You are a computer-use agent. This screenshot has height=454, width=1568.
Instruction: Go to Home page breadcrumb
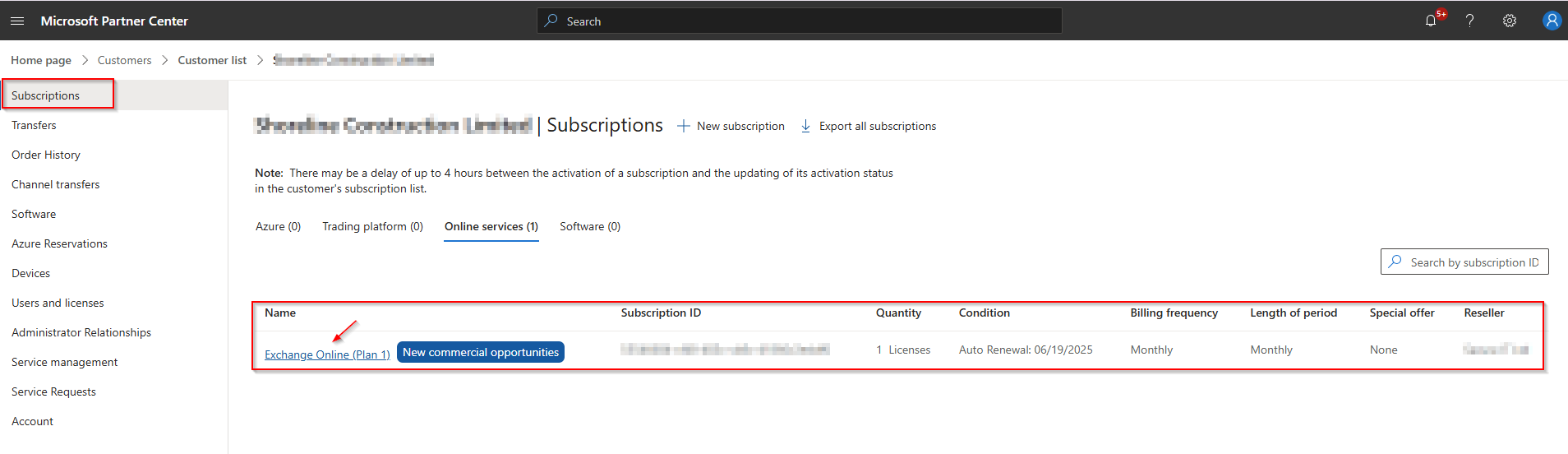coord(41,60)
